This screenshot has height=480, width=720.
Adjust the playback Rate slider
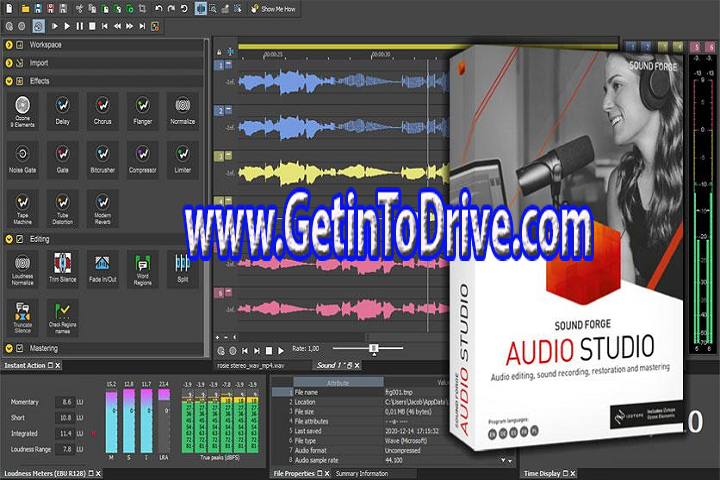click(374, 348)
